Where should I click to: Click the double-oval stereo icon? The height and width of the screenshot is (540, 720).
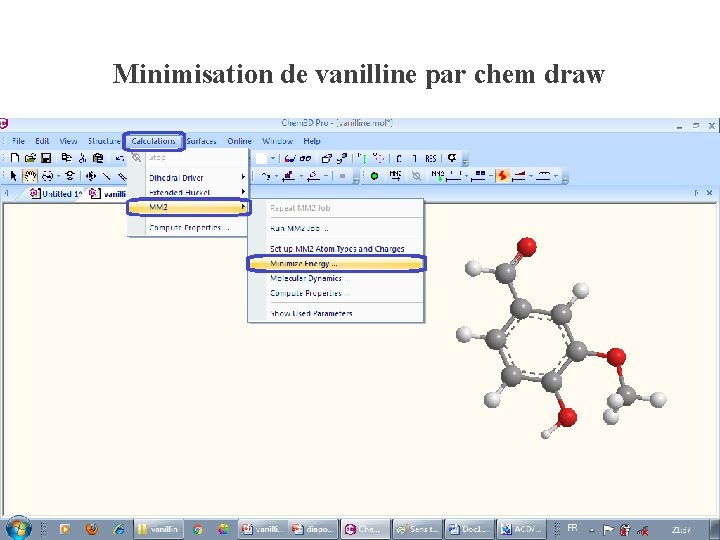(305, 158)
